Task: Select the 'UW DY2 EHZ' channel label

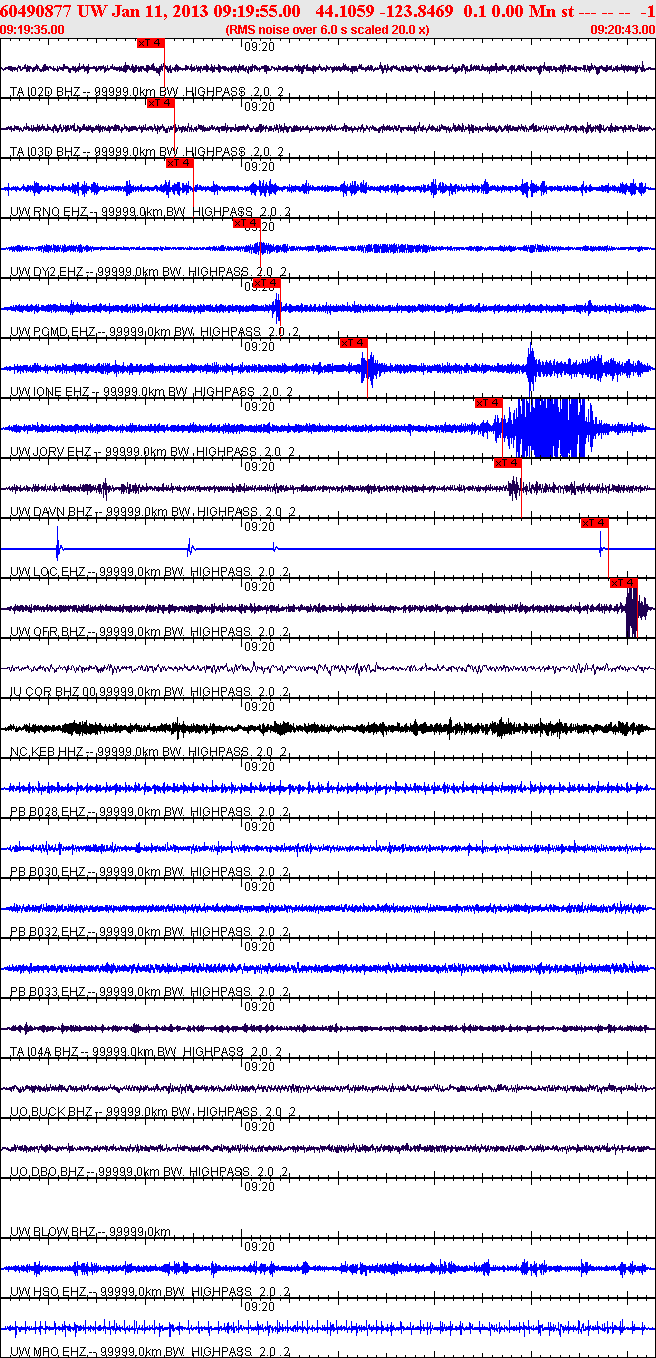Action: click(48, 272)
